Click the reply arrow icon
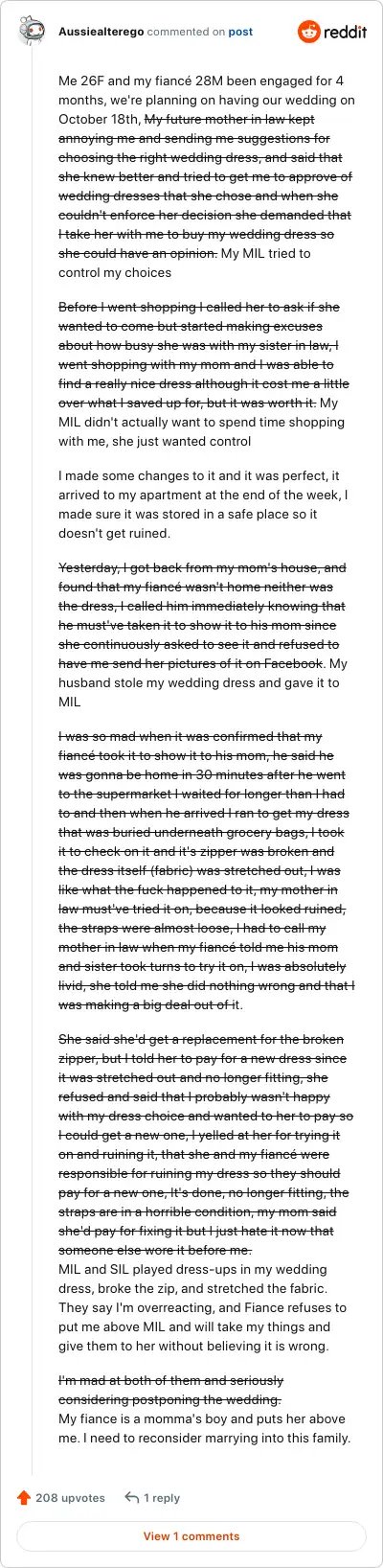 click(132, 1497)
